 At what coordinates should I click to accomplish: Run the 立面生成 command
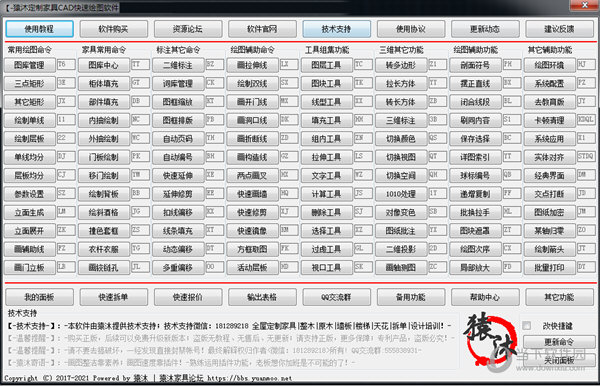coord(30,212)
